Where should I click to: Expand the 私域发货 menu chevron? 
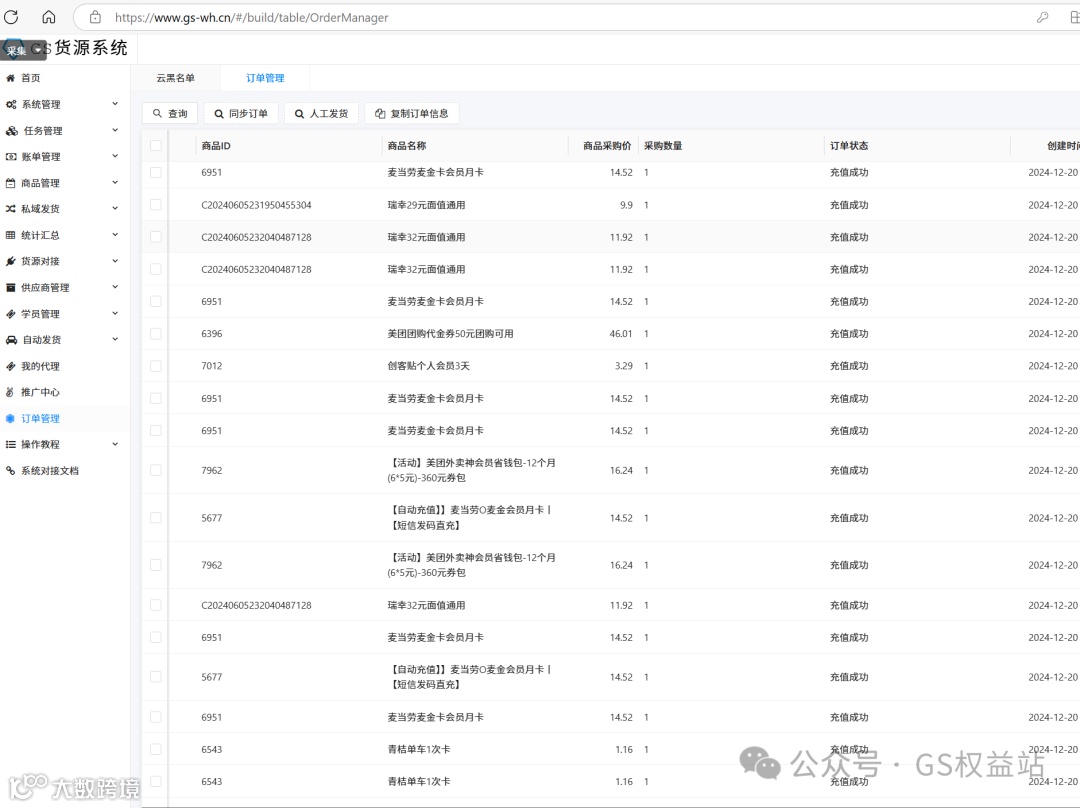pyautogui.click(x=115, y=209)
